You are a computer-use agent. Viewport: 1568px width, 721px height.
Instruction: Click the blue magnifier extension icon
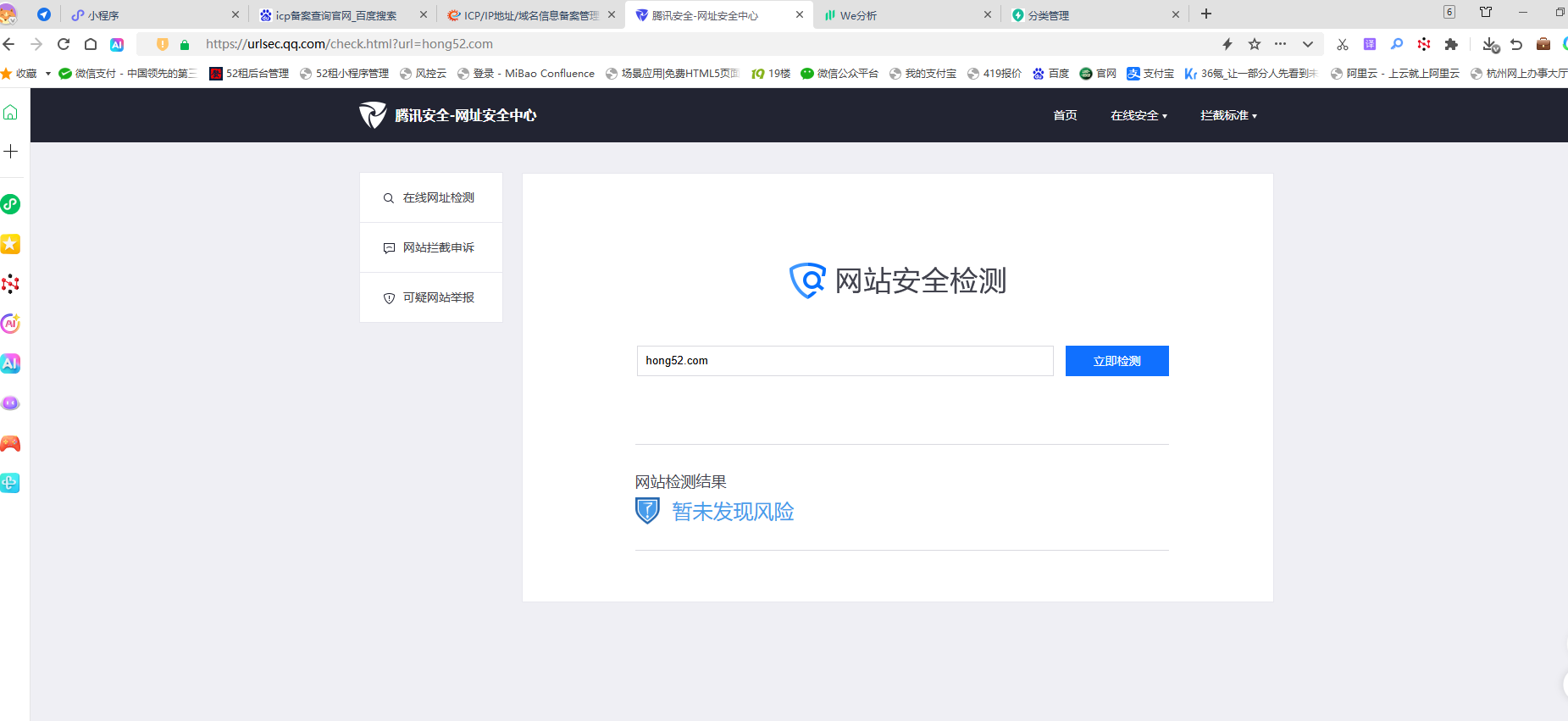click(1397, 44)
